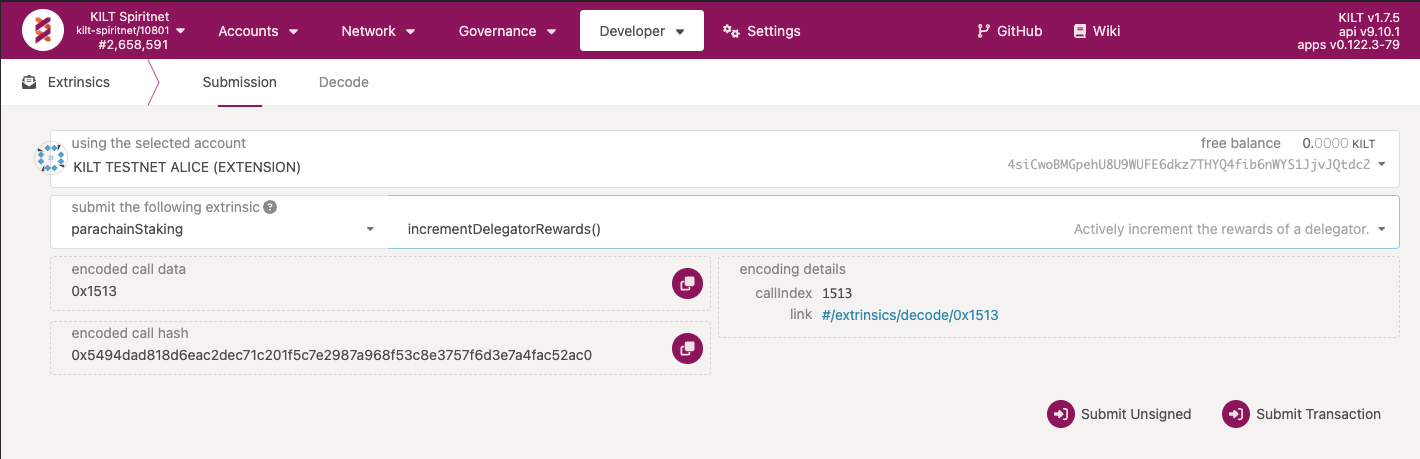The height and width of the screenshot is (459, 1420).
Task: Copy the encoded call hash
Action: click(687, 348)
